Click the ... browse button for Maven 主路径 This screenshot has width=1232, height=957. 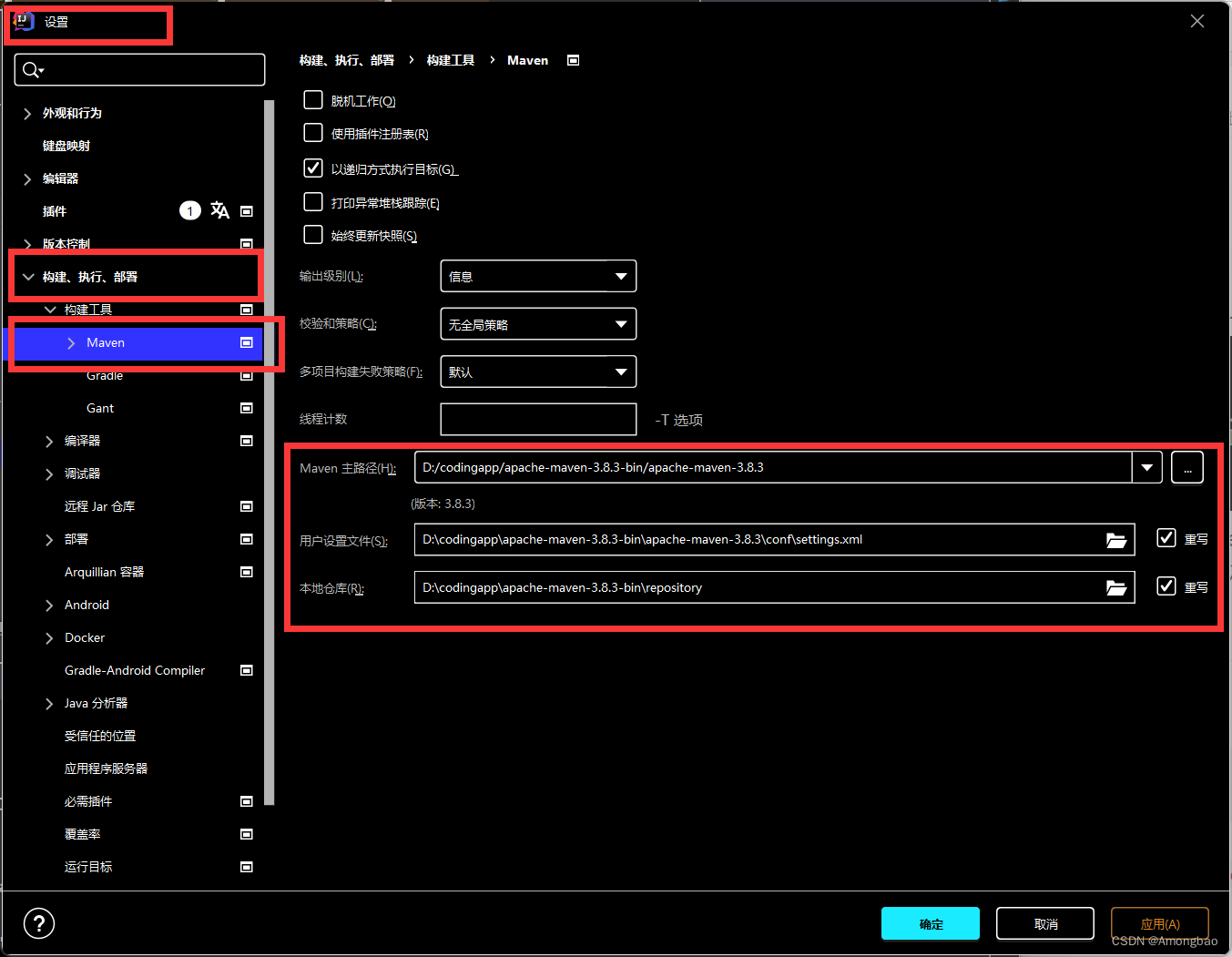click(x=1187, y=467)
